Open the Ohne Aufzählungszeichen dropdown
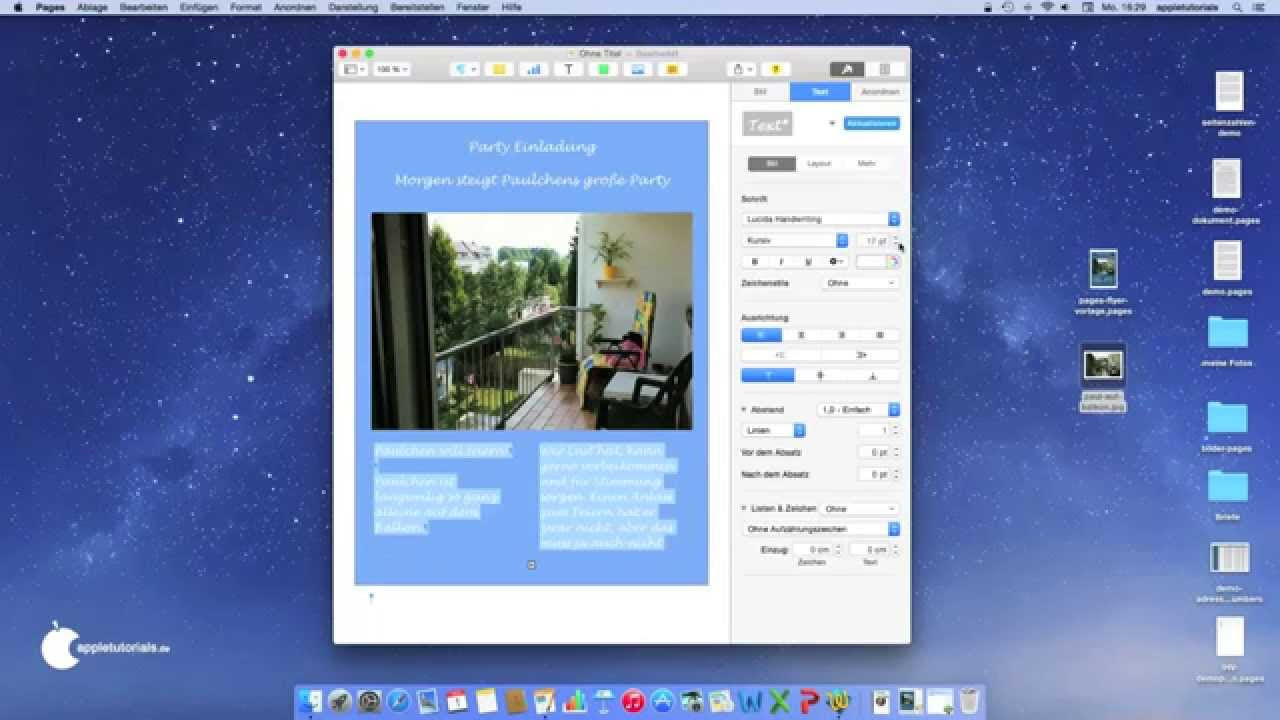This screenshot has width=1280, height=720. [821, 529]
